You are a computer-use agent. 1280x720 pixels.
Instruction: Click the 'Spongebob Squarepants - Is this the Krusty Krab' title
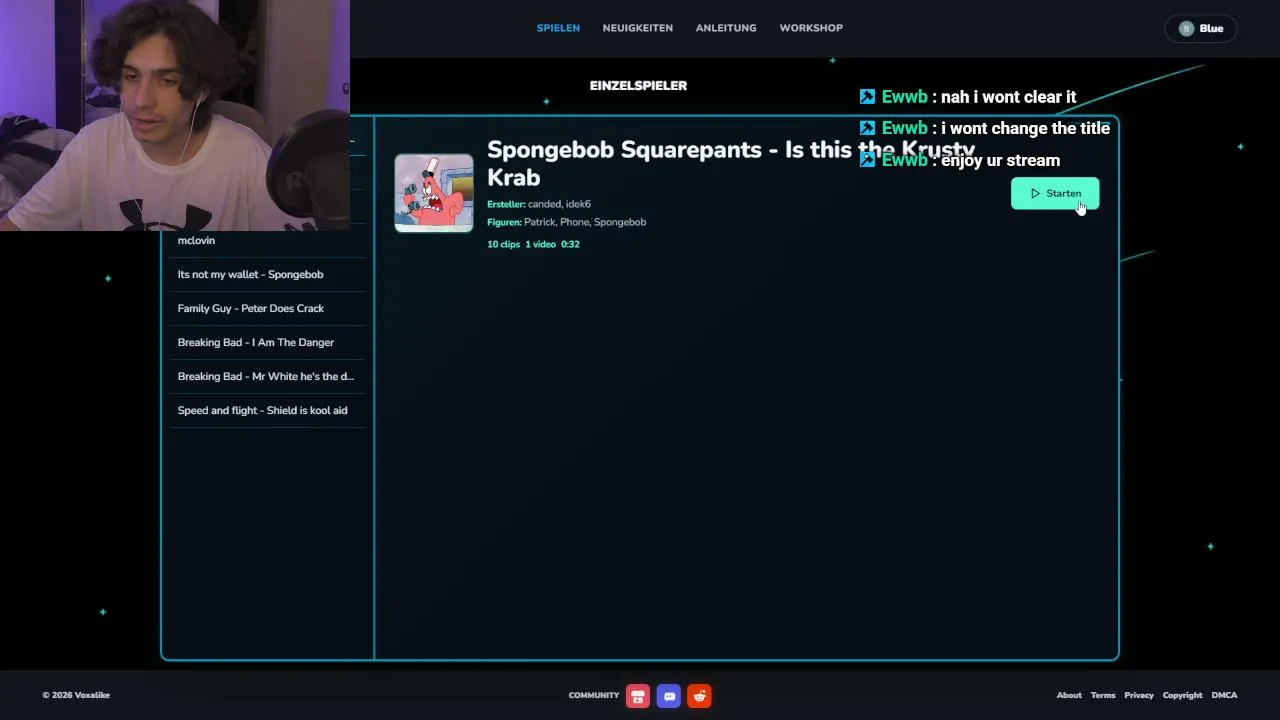731,163
